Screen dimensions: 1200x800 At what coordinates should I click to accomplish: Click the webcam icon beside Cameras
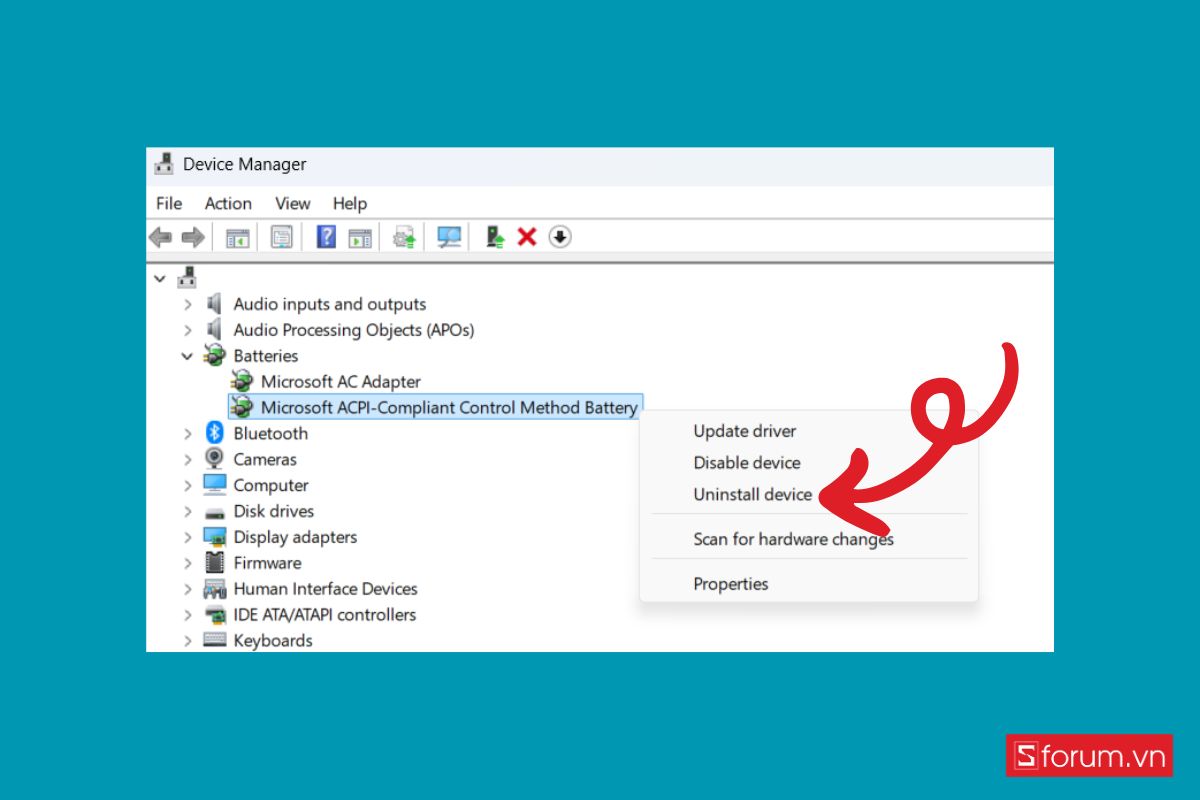(214, 459)
